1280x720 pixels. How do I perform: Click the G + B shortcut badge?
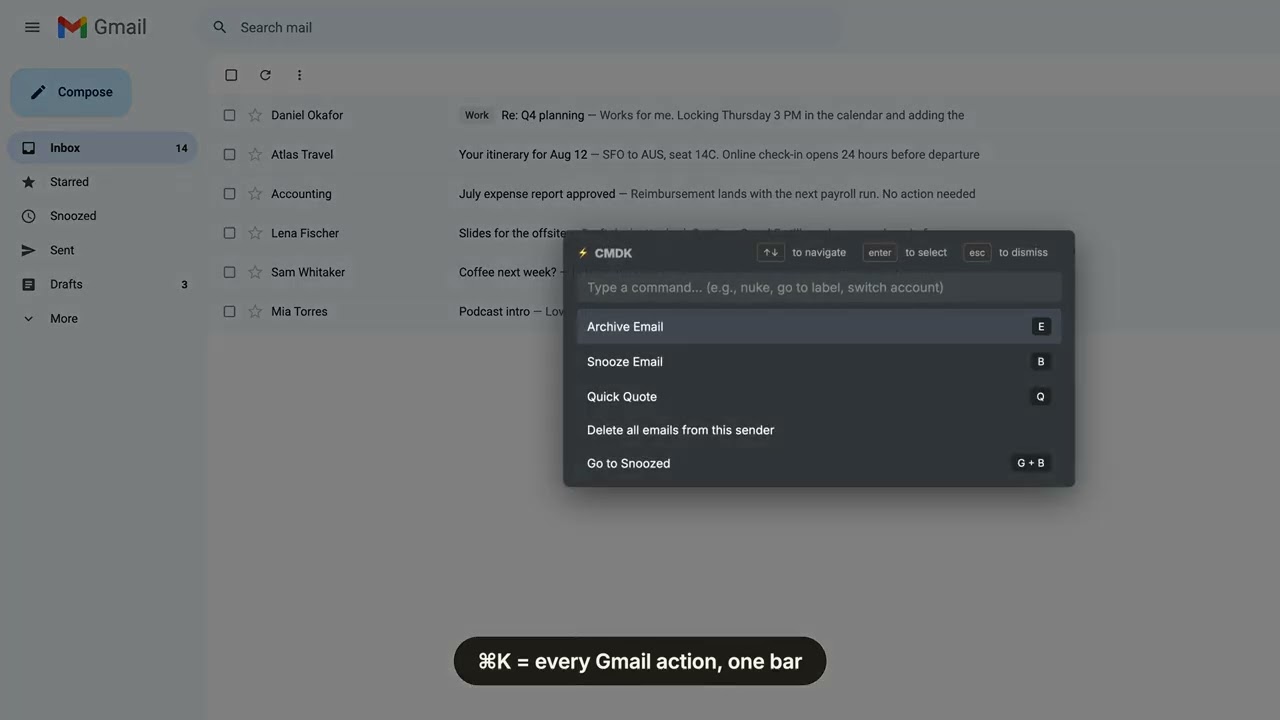pos(1031,463)
